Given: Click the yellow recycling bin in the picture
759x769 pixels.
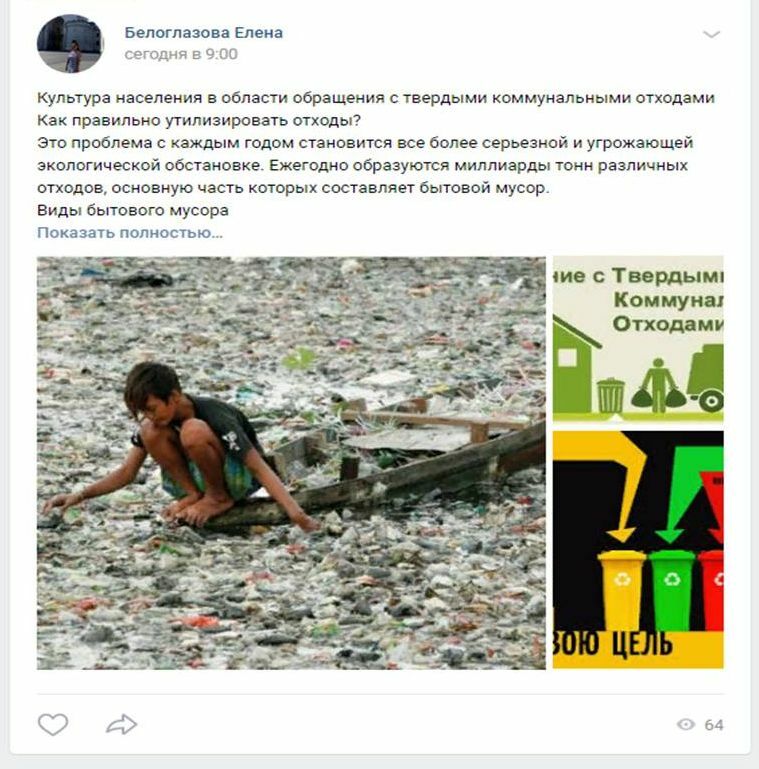Looking at the screenshot, I should pyautogui.click(x=621, y=590).
